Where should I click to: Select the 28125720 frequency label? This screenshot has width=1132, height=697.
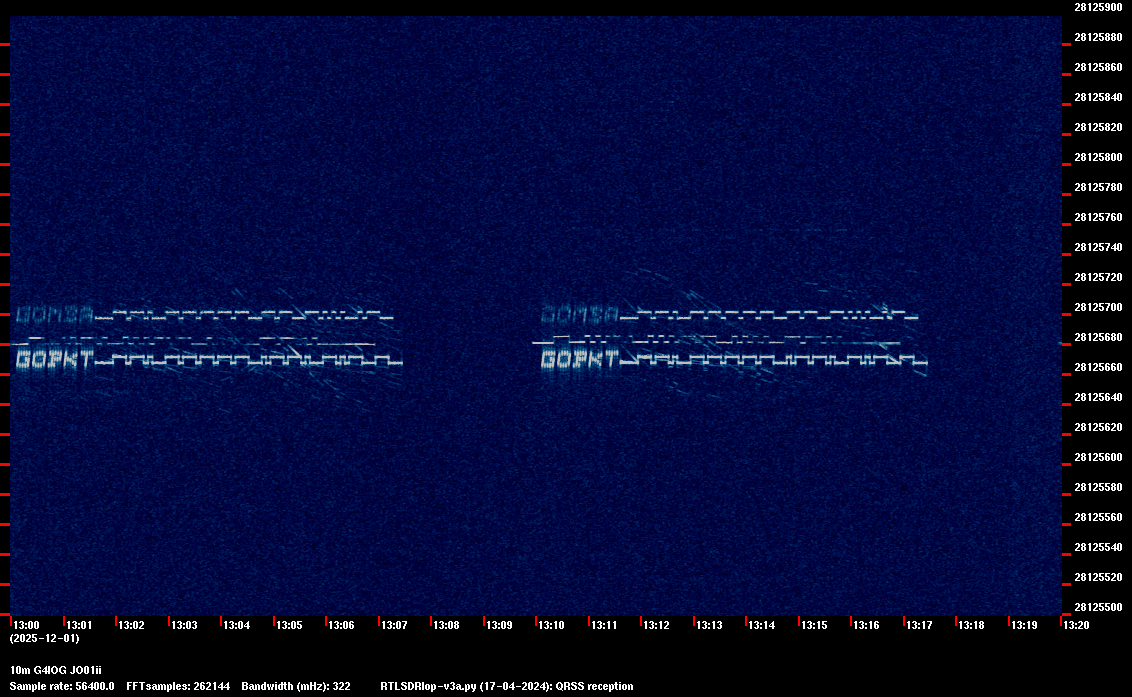pyautogui.click(x=1099, y=277)
